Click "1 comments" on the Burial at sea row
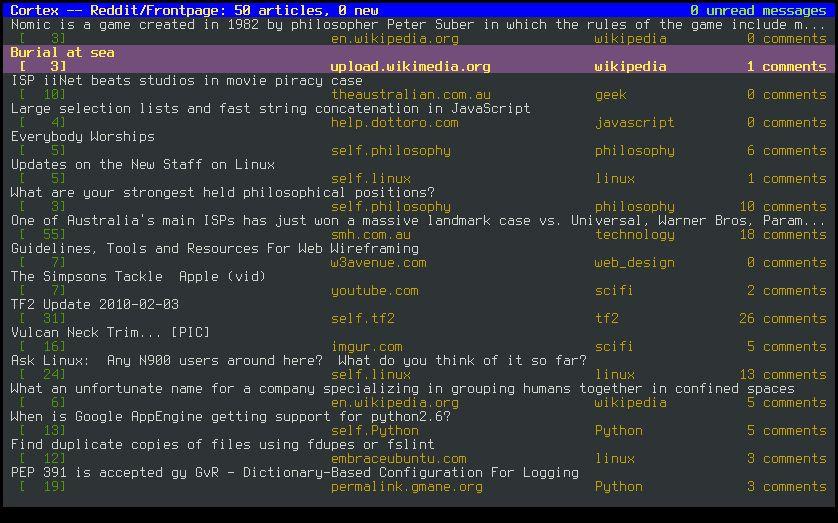The width and height of the screenshot is (838, 523). (x=786, y=66)
